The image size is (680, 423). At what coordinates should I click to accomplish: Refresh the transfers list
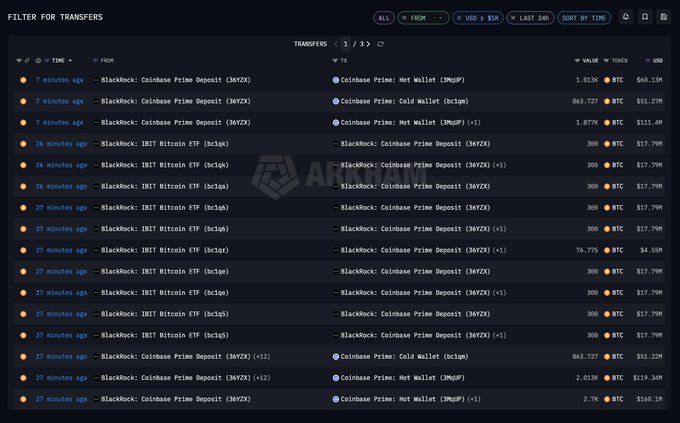(380, 44)
